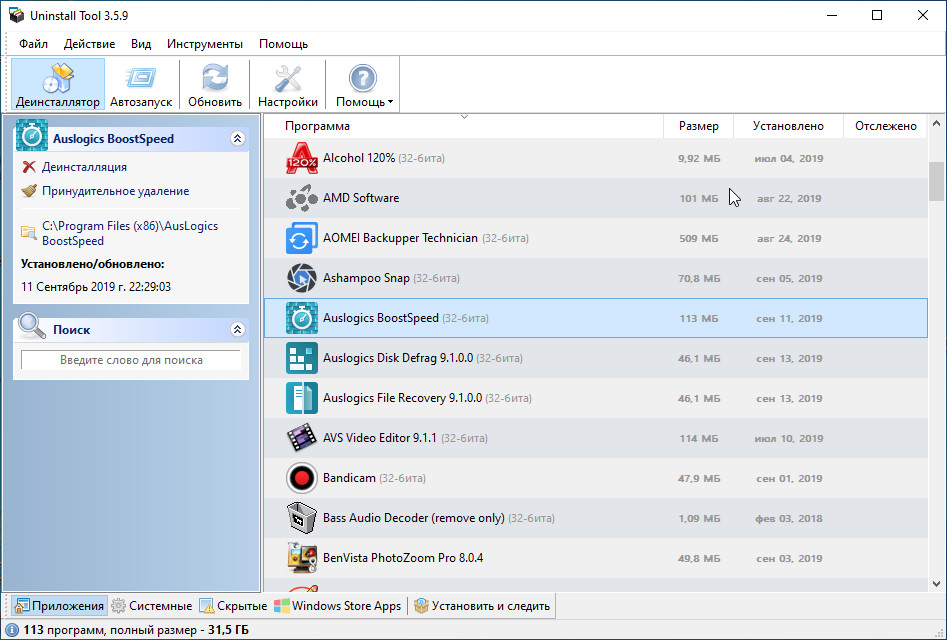The height and width of the screenshot is (640, 947).
Task: Click the program list vertical scrollbar thumb
Action: click(936, 181)
